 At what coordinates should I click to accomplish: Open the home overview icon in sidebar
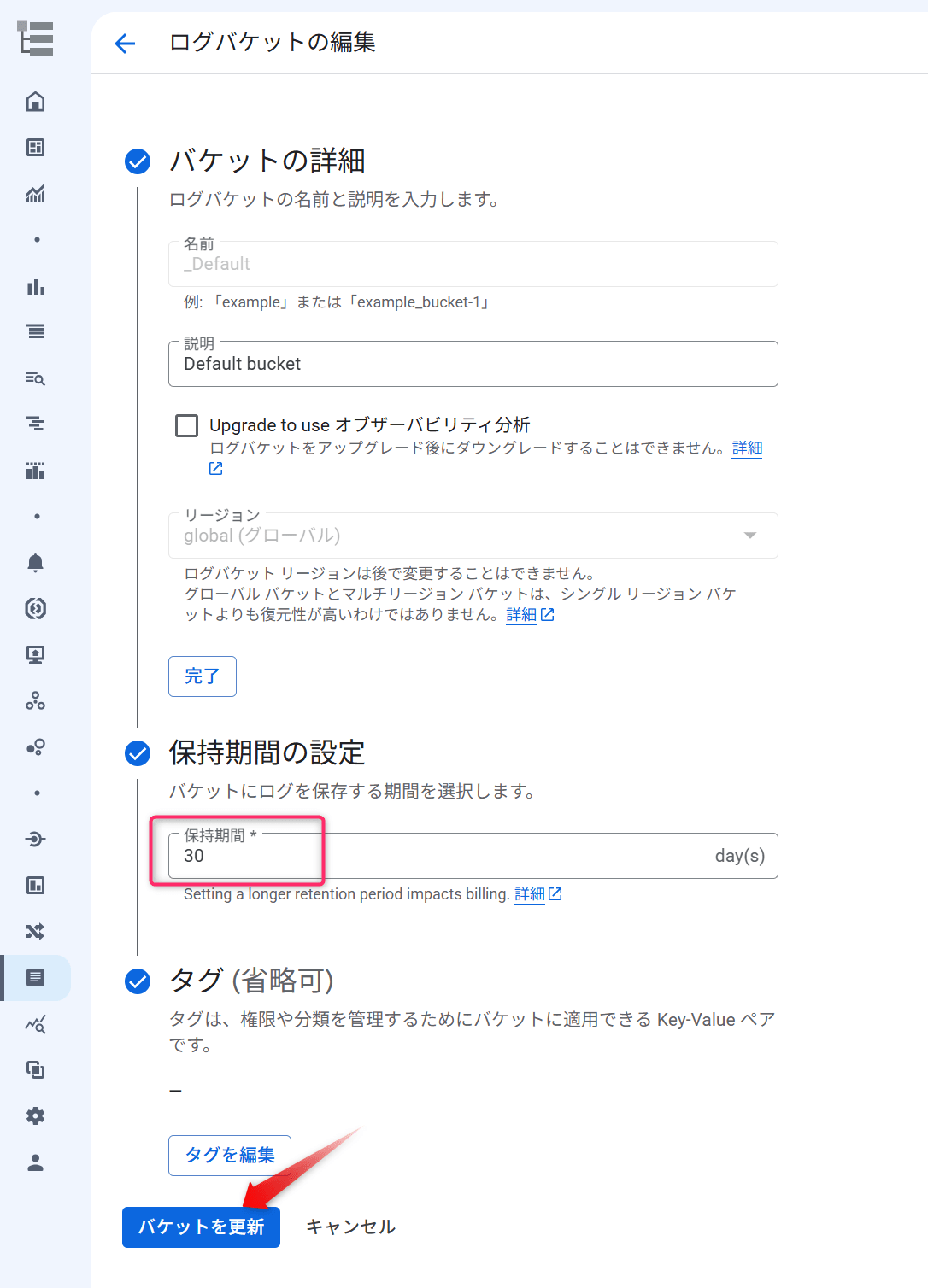click(x=36, y=102)
